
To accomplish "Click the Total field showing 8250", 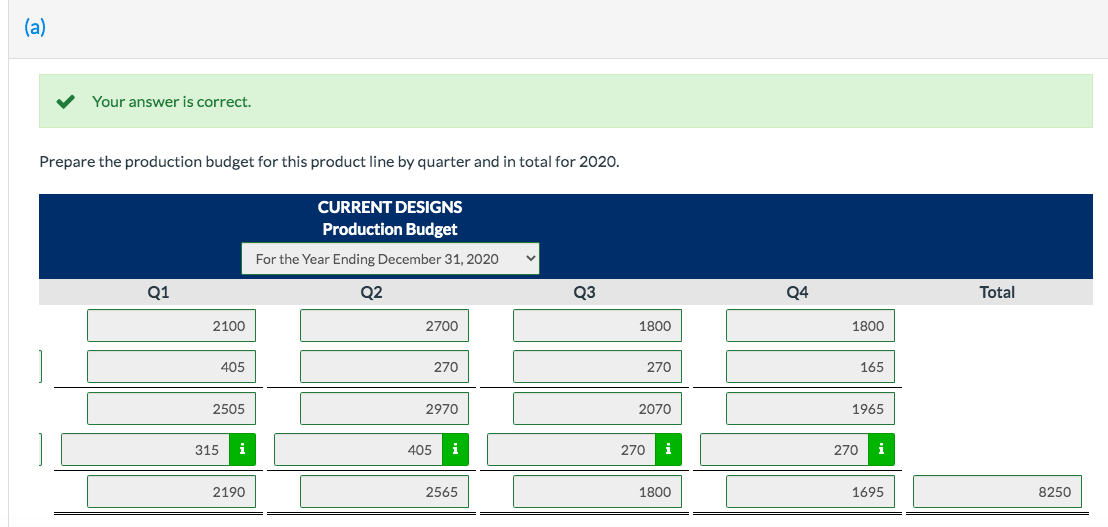I will 997,491.
